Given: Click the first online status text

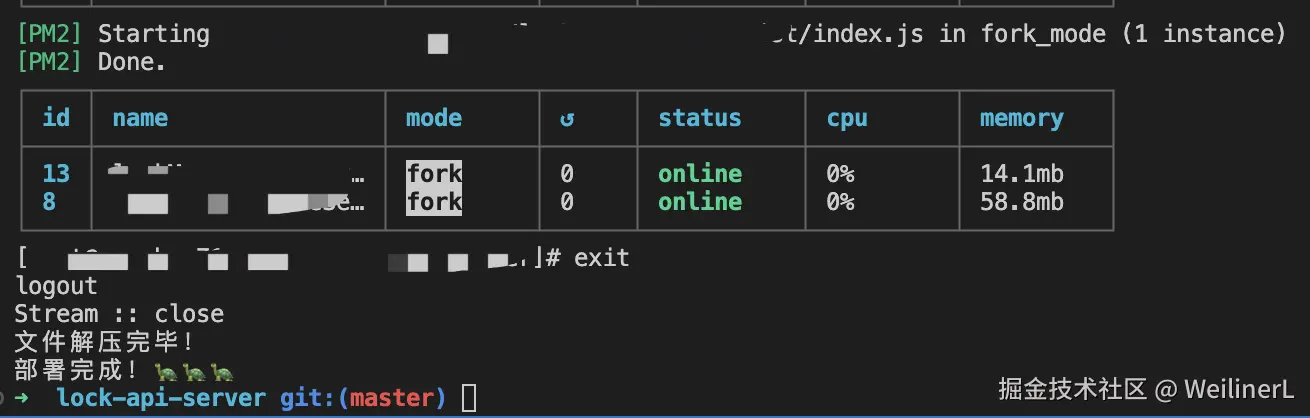Looking at the screenshot, I should [x=700, y=173].
